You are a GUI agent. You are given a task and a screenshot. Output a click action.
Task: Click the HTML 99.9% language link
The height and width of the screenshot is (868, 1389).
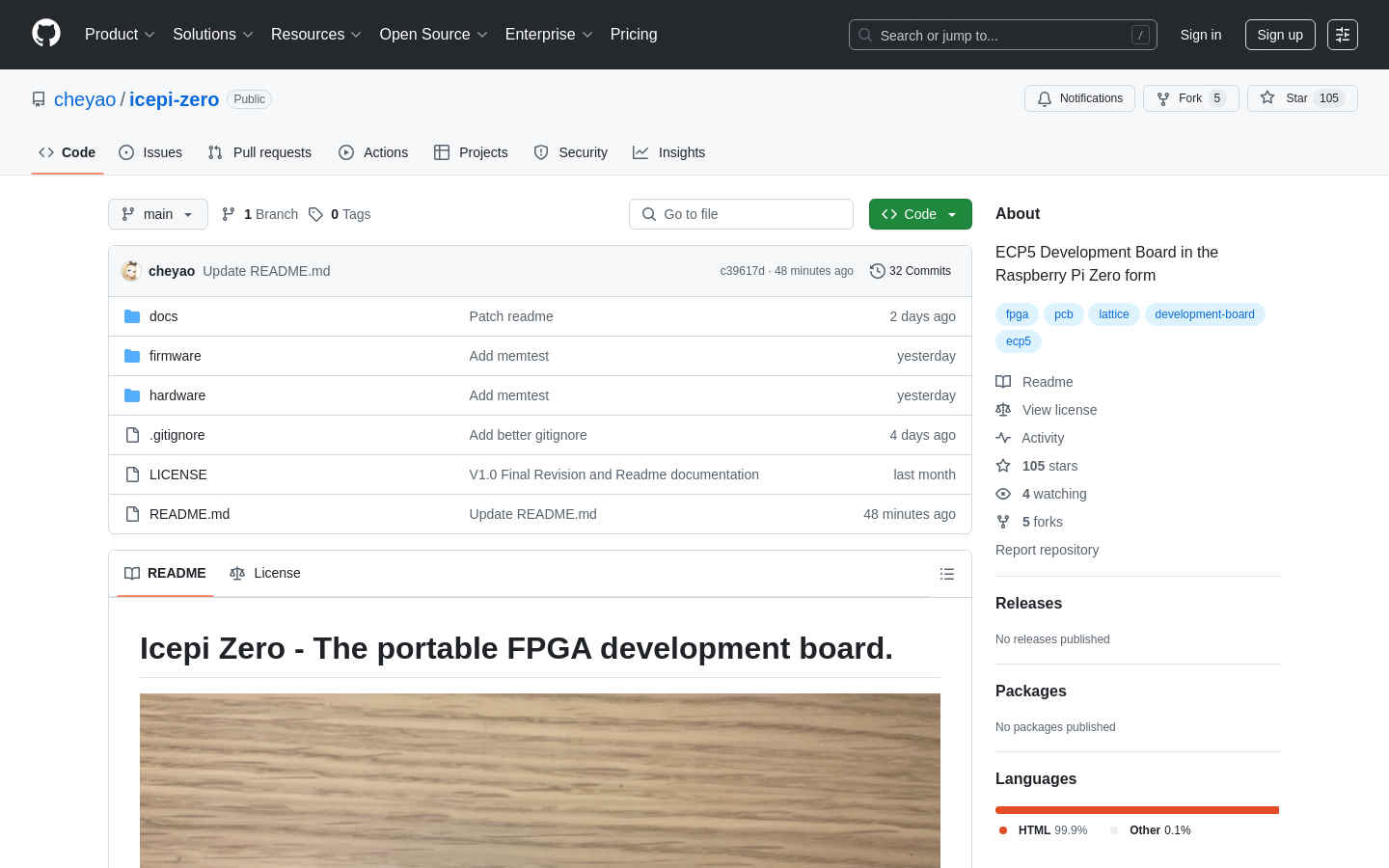[1043, 830]
